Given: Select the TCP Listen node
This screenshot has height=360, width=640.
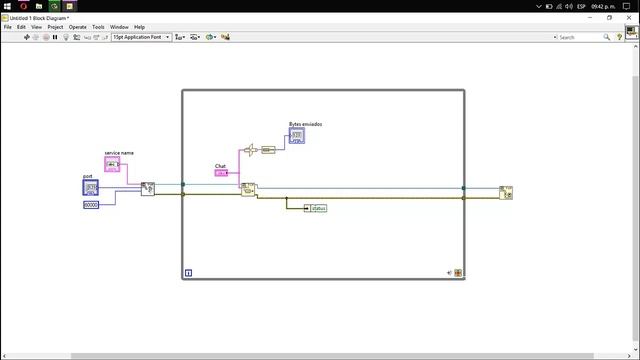Looking at the screenshot, I should coord(148,189).
